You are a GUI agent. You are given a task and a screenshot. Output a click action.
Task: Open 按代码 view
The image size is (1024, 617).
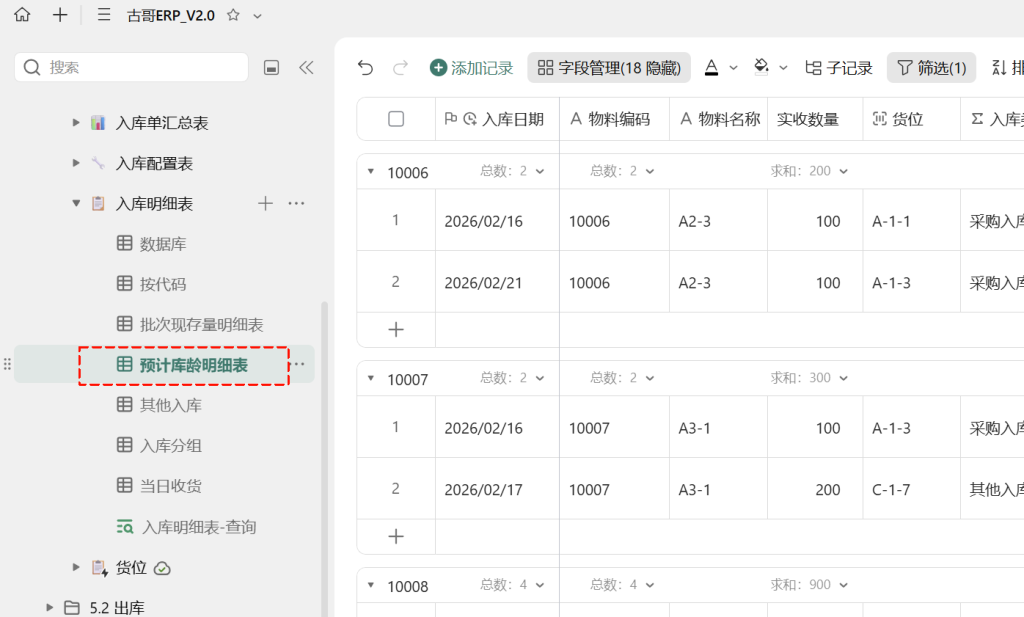(x=163, y=284)
